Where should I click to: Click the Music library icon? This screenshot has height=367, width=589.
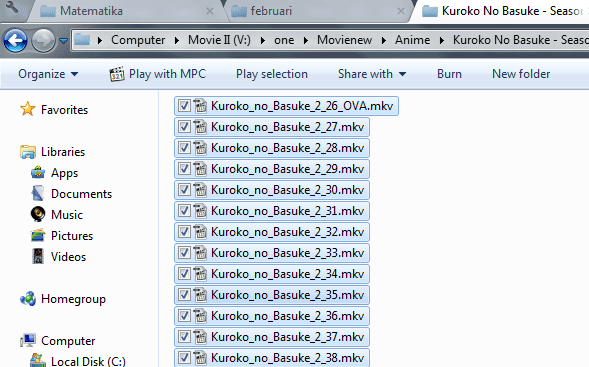pos(38,214)
